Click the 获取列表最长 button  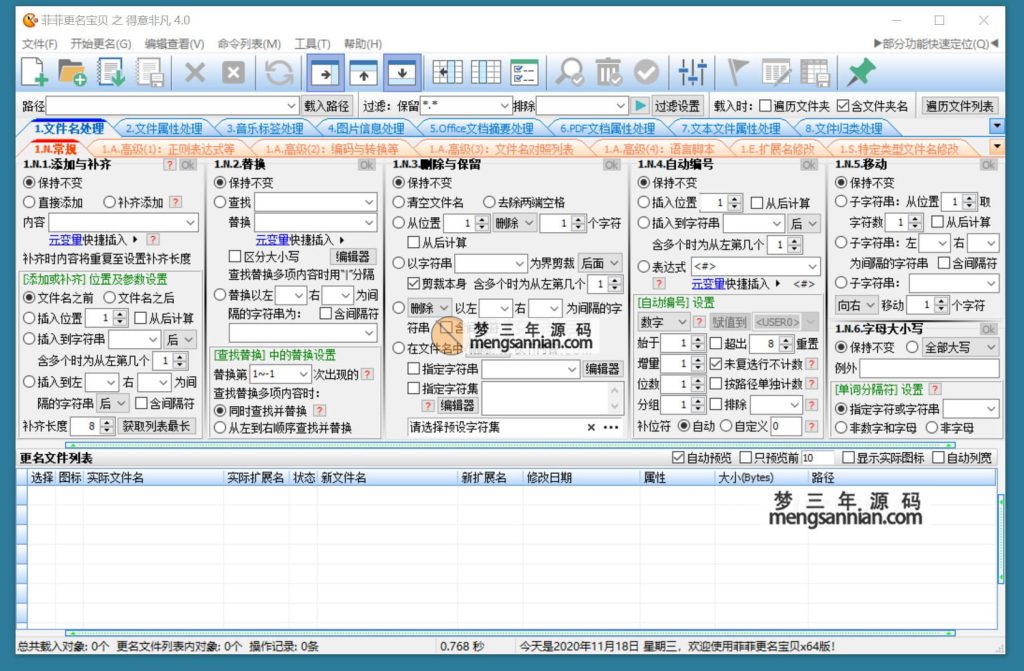pyautogui.click(x=157, y=427)
